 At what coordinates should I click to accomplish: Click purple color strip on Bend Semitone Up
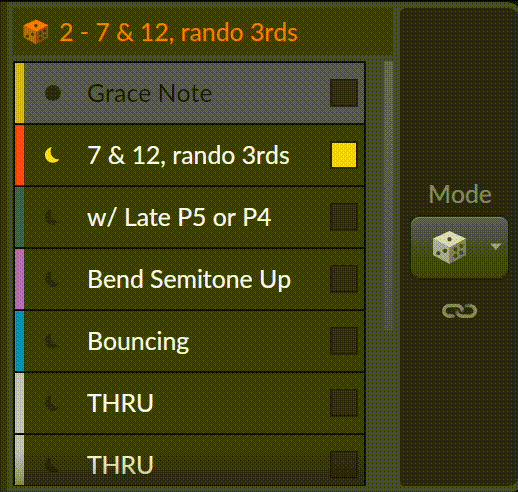pos(20,279)
